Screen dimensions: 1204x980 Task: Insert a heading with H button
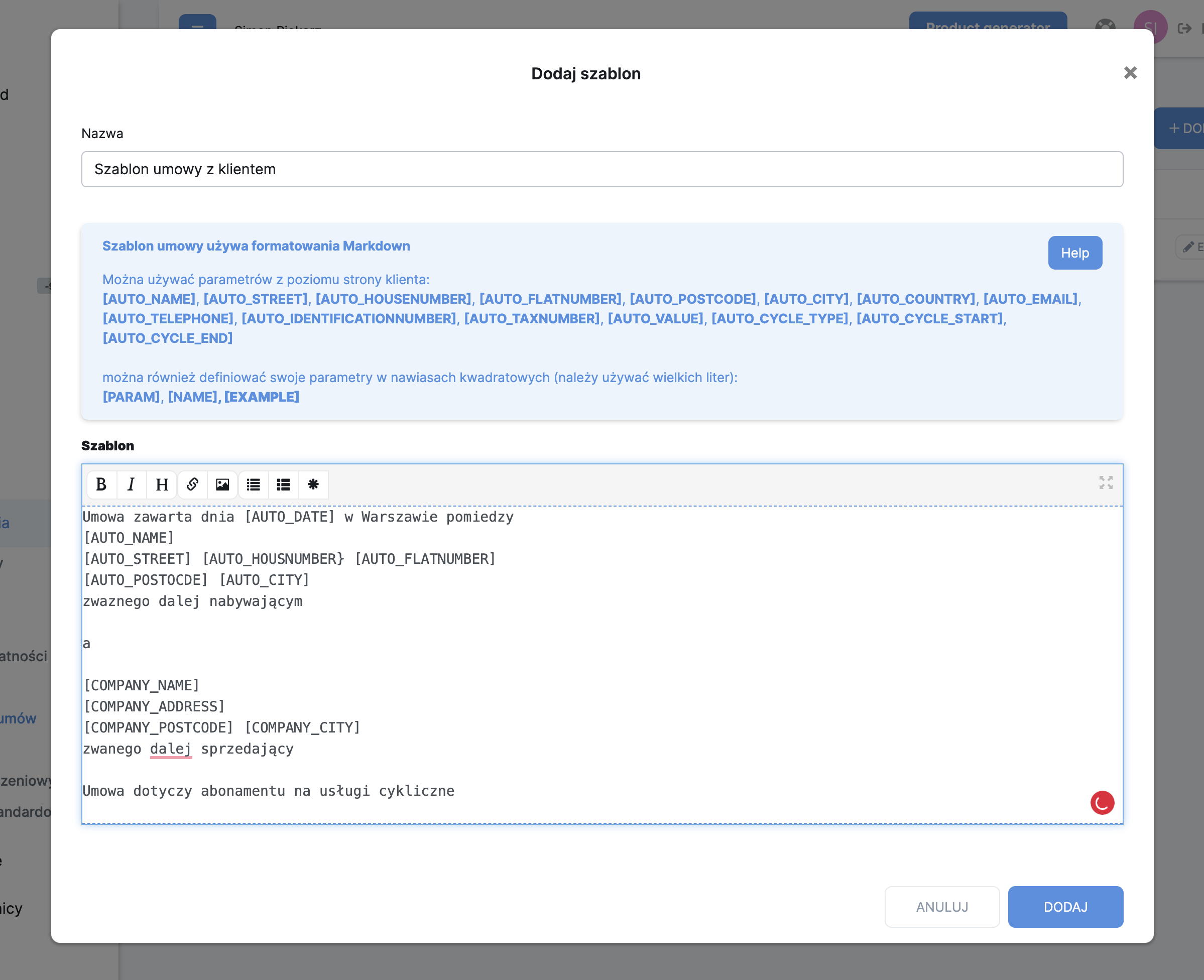point(162,484)
